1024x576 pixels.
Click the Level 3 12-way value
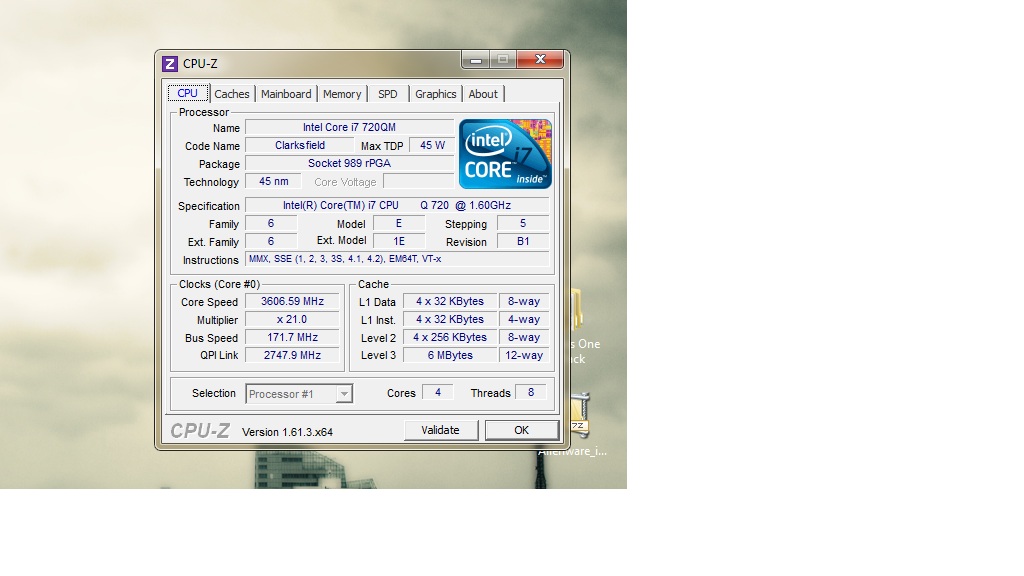(524, 355)
